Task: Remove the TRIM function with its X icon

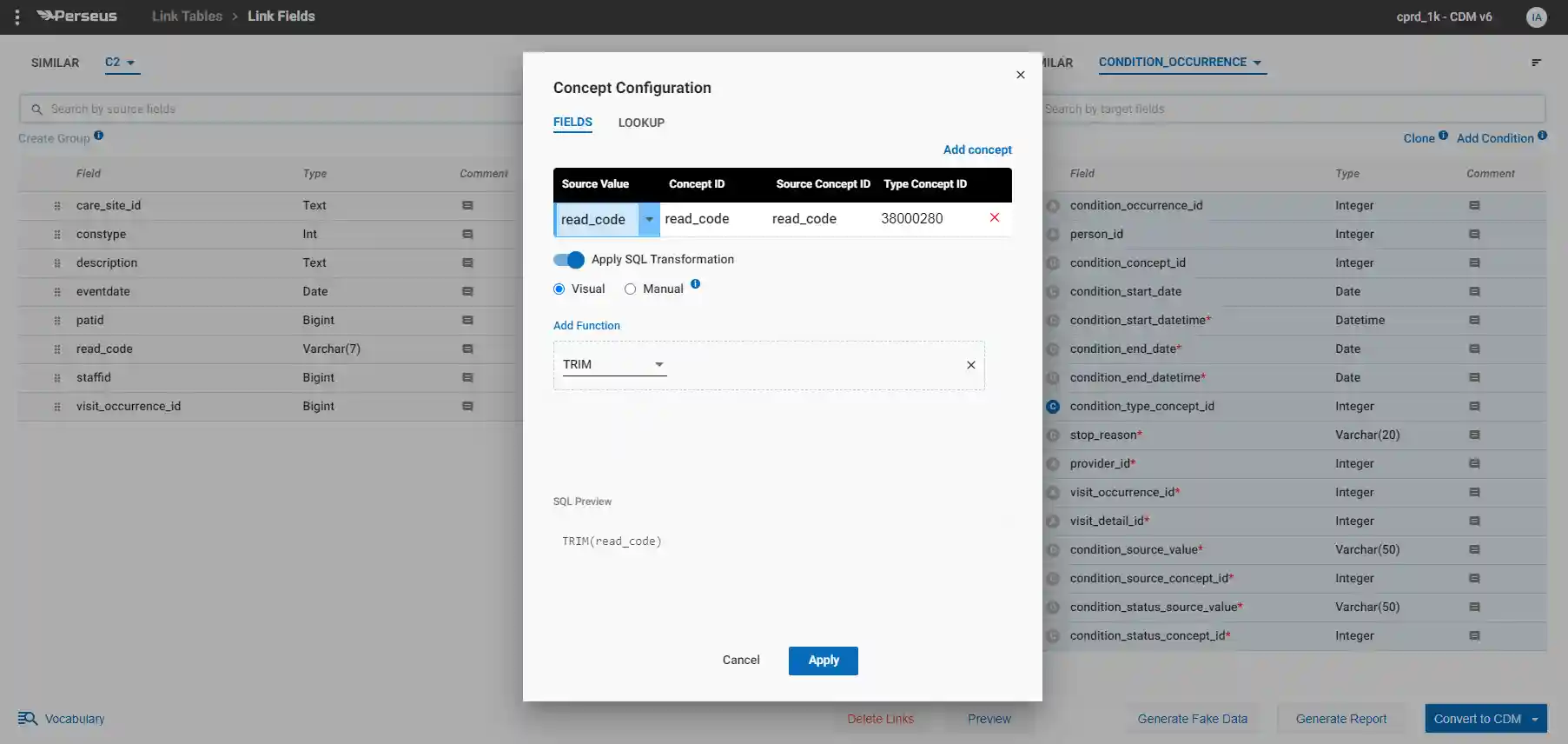Action: [971, 365]
